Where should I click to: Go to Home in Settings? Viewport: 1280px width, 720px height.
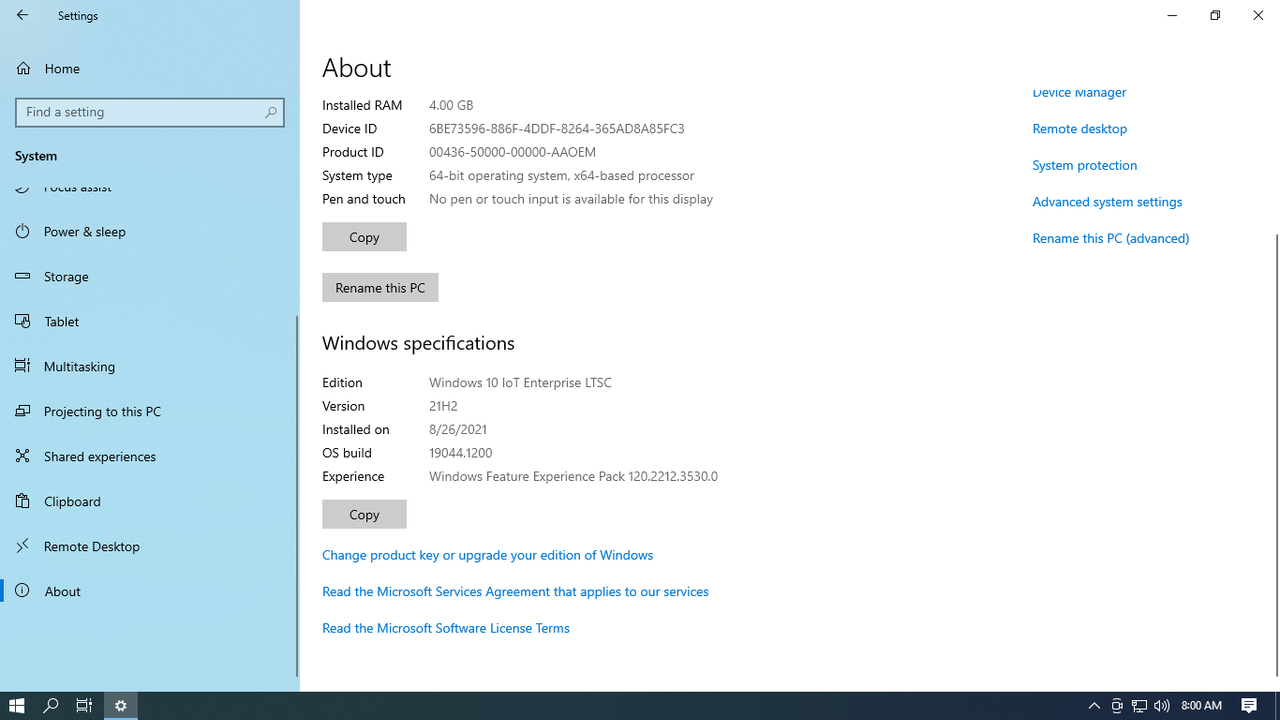(x=149, y=68)
